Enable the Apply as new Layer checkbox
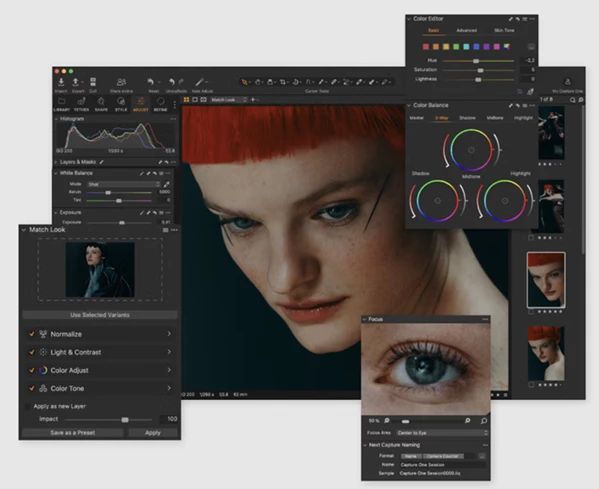The width and height of the screenshot is (599, 489). pyautogui.click(x=28, y=406)
